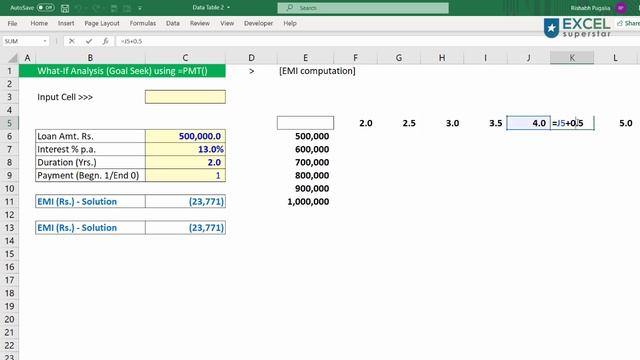The width and height of the screenshot is (640, 360).
Task: Open the Review tab
Action: tap(200, 23)
